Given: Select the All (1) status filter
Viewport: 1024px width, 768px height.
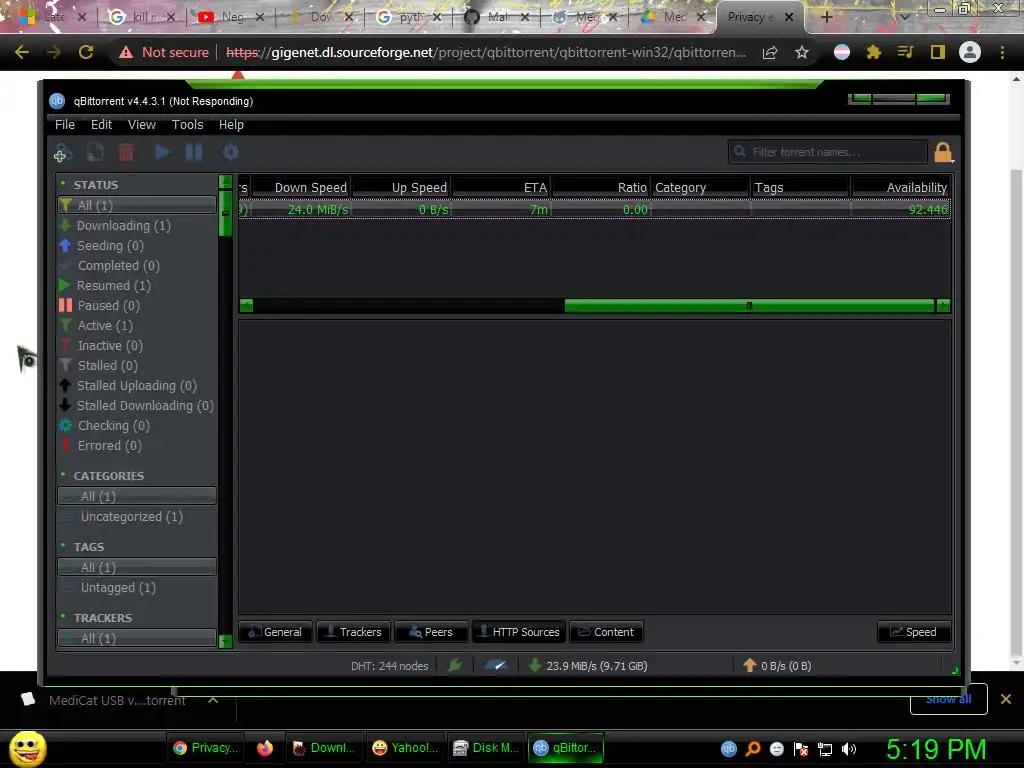Looking at the screenshot, I should click(x=136, y=205).
